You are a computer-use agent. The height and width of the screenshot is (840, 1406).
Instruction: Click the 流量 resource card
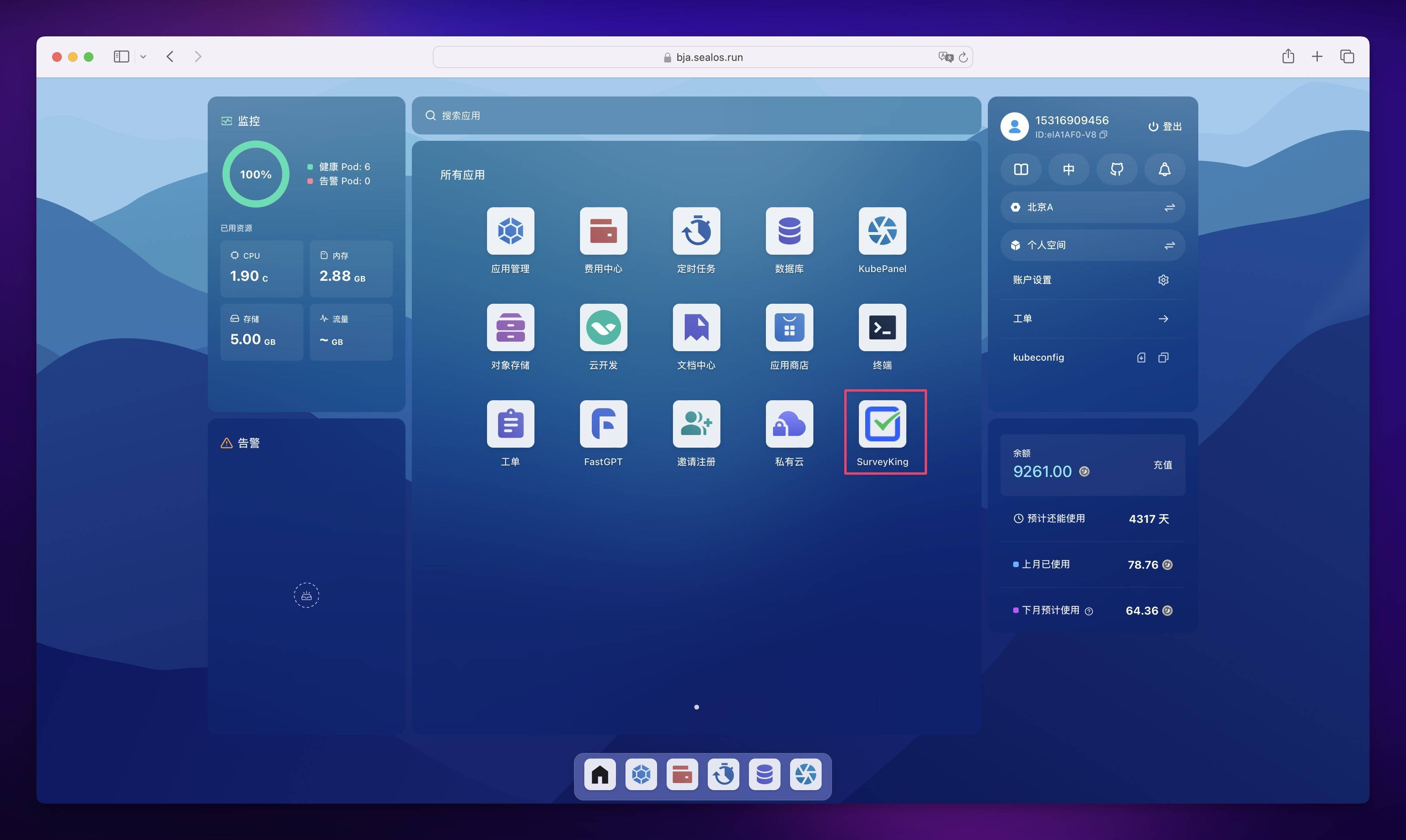351,332
